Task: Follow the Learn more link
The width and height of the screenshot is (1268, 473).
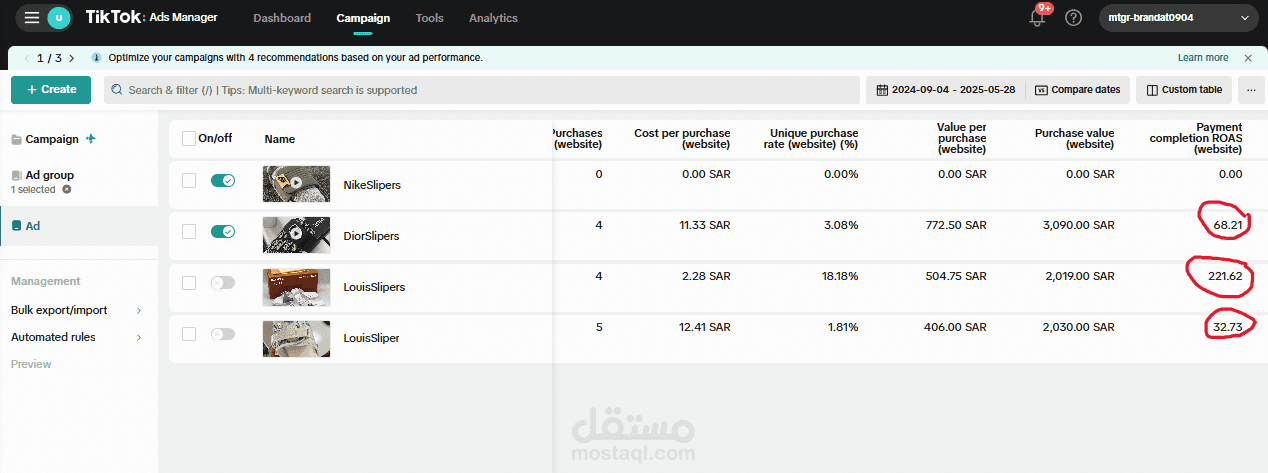Action: 1203,58
